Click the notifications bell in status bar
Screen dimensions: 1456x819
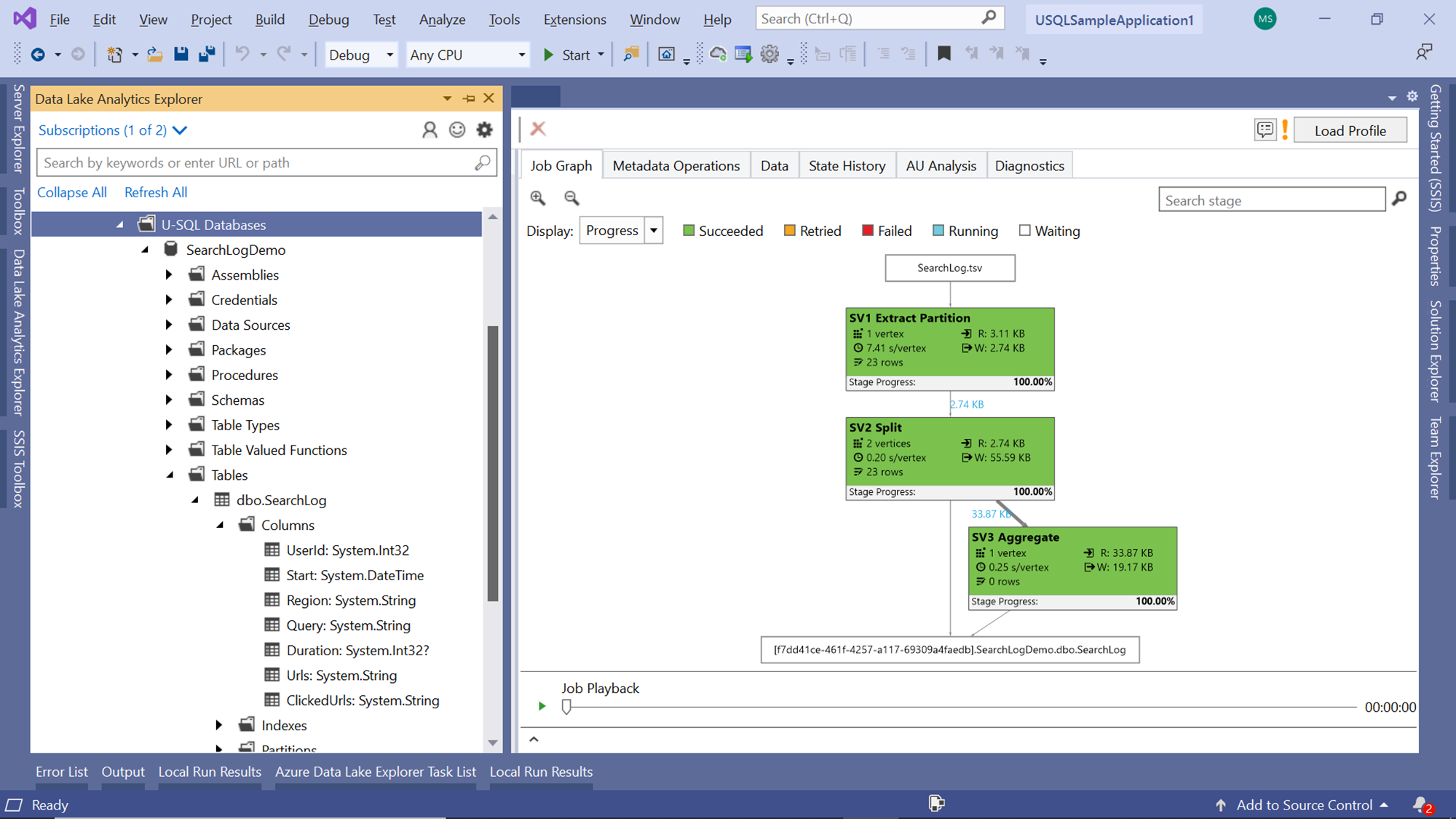tap(1420, 804)
